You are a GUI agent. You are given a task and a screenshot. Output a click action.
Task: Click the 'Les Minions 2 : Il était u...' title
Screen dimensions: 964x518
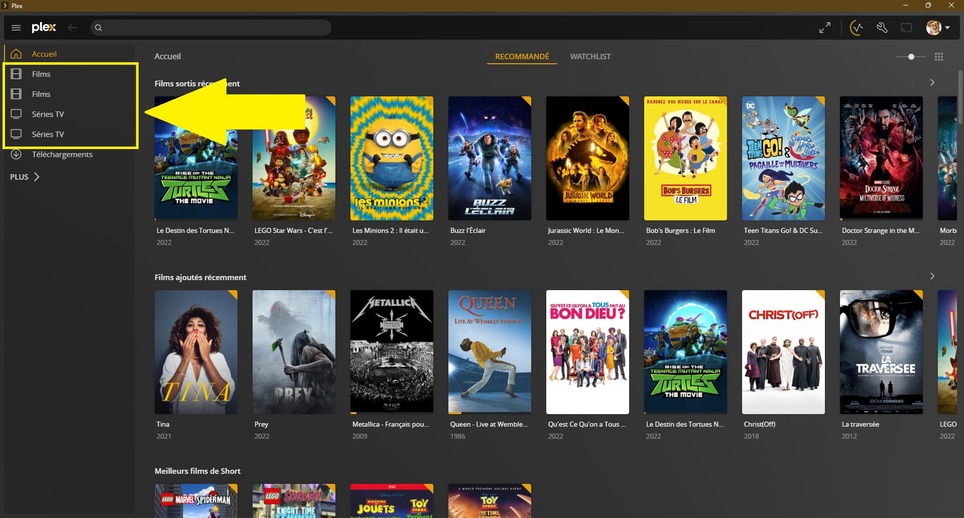390,230
